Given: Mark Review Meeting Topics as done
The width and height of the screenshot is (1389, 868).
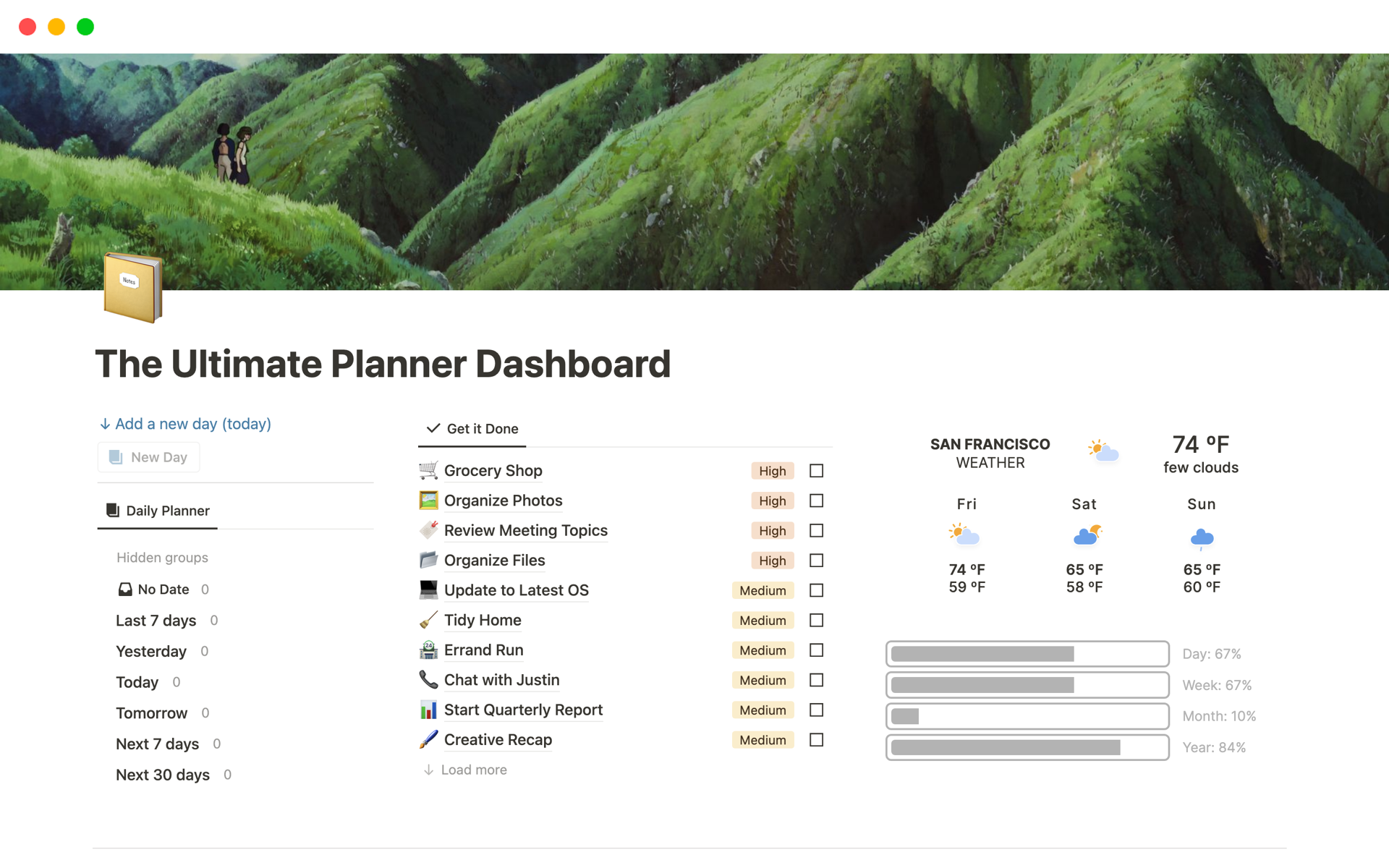Looking at the screenshot, I should tap(816, 531).
